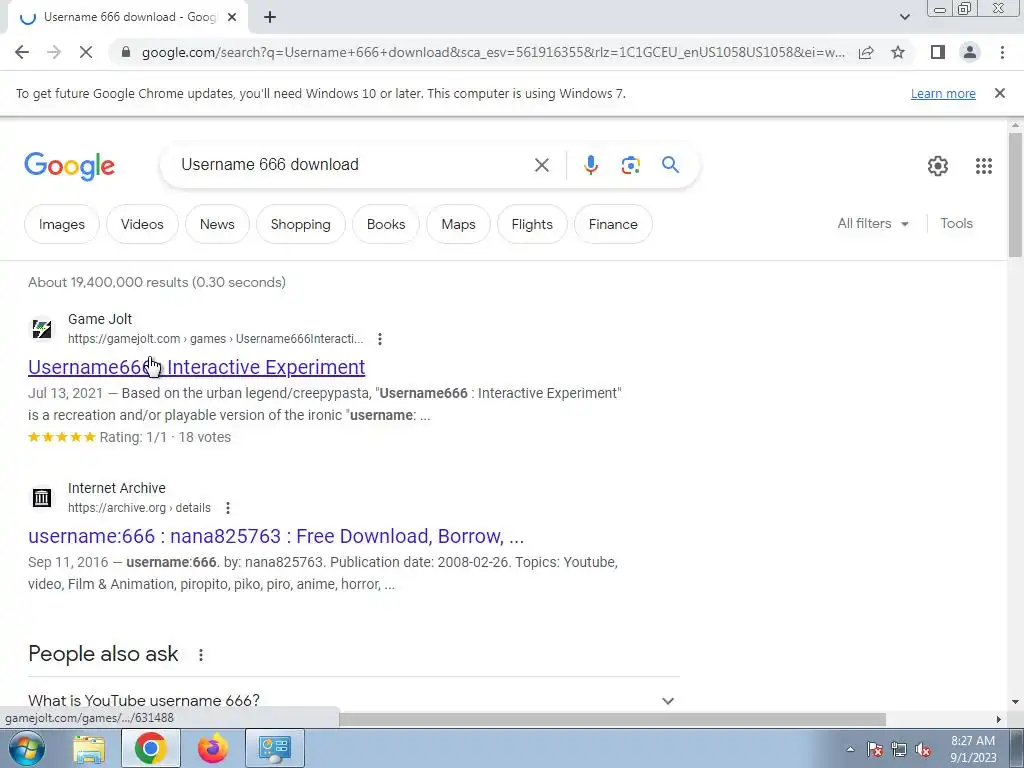
Task: Open Google quick settings gear
Action: tap(938, 166)
